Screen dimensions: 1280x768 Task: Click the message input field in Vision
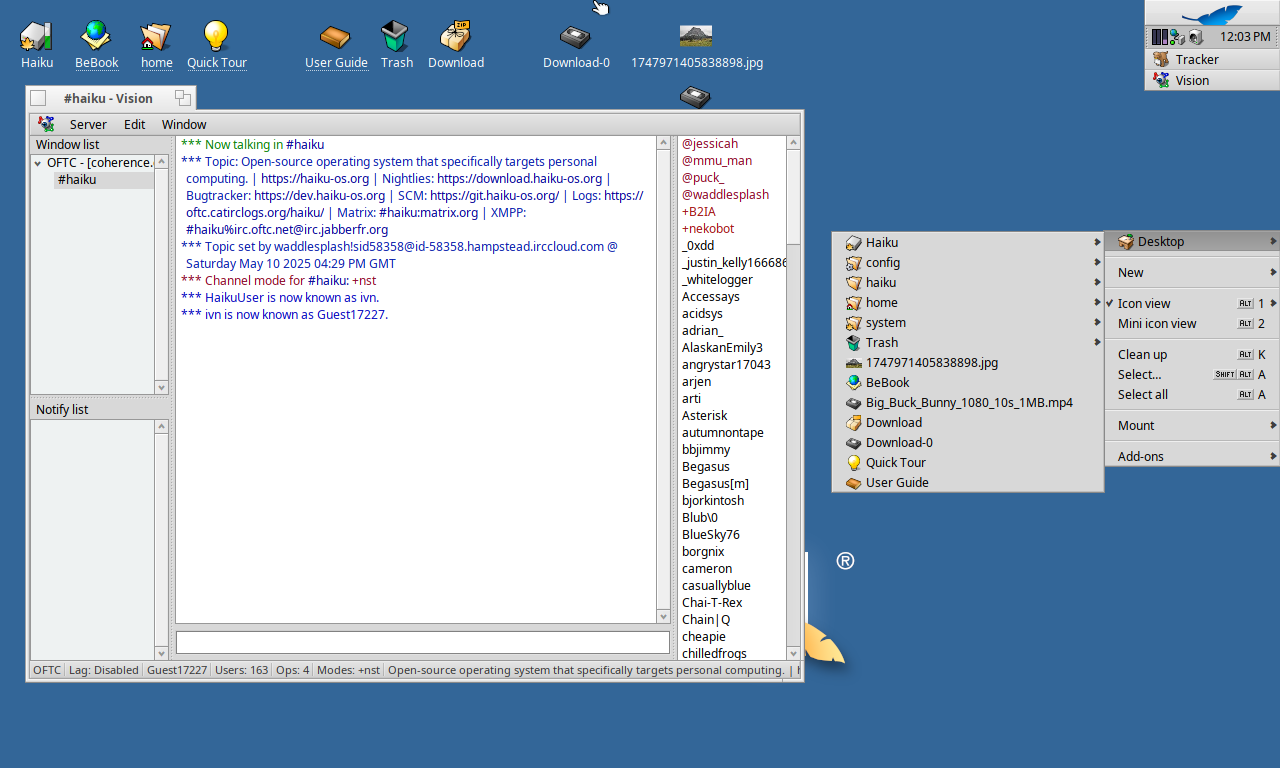(x=423, y=642)
